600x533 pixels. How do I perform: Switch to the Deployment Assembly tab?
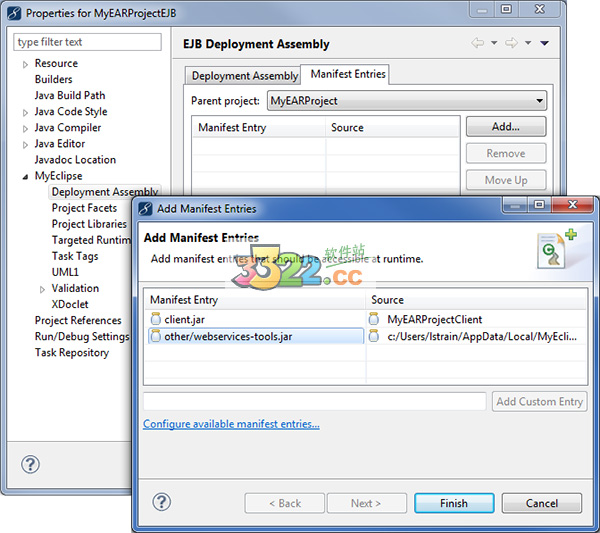(244, 76)
